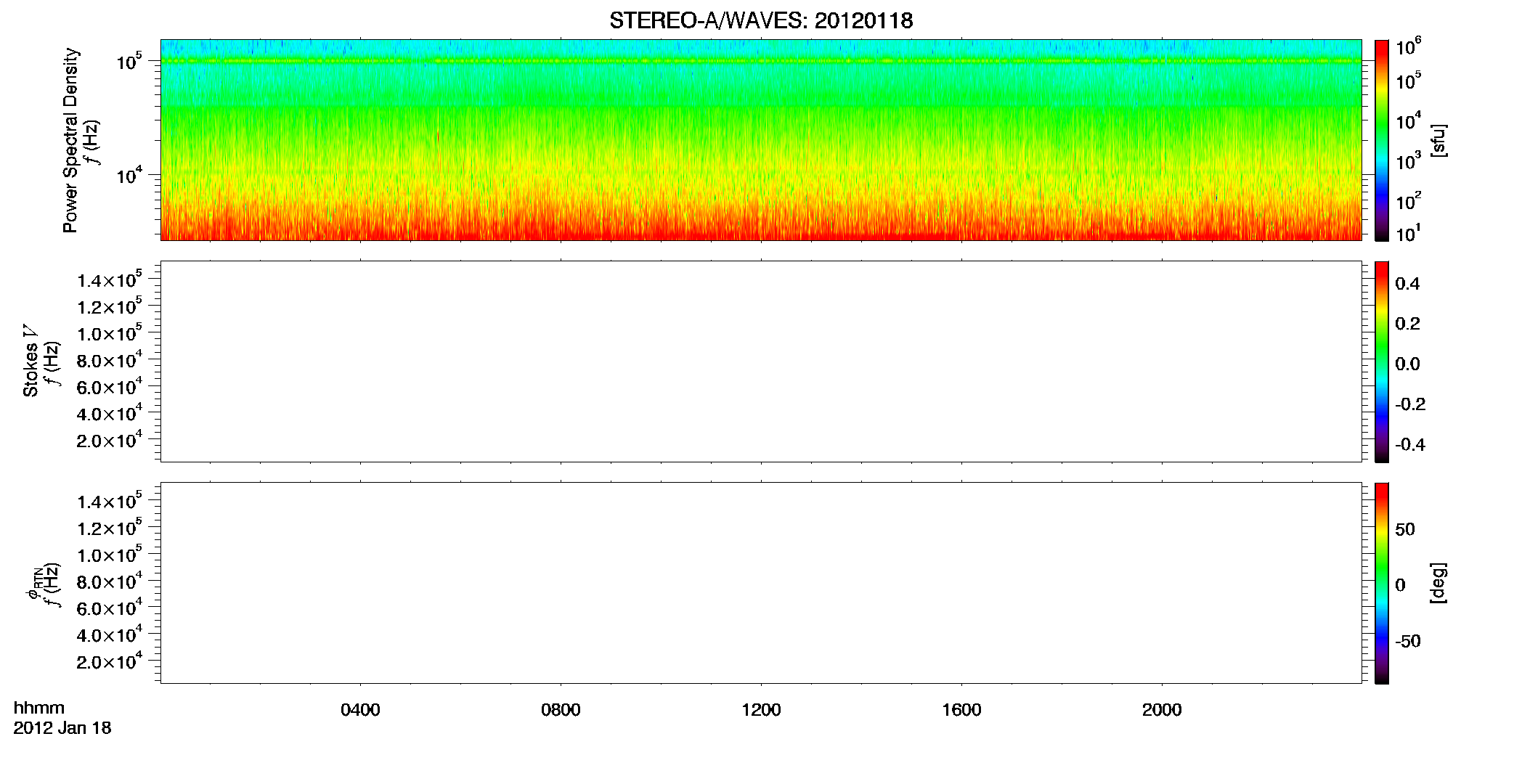This screenshot has height=784, width=1522.
Task: Click the phi RTN degree color bar
Action: [x=1381, y=583]
